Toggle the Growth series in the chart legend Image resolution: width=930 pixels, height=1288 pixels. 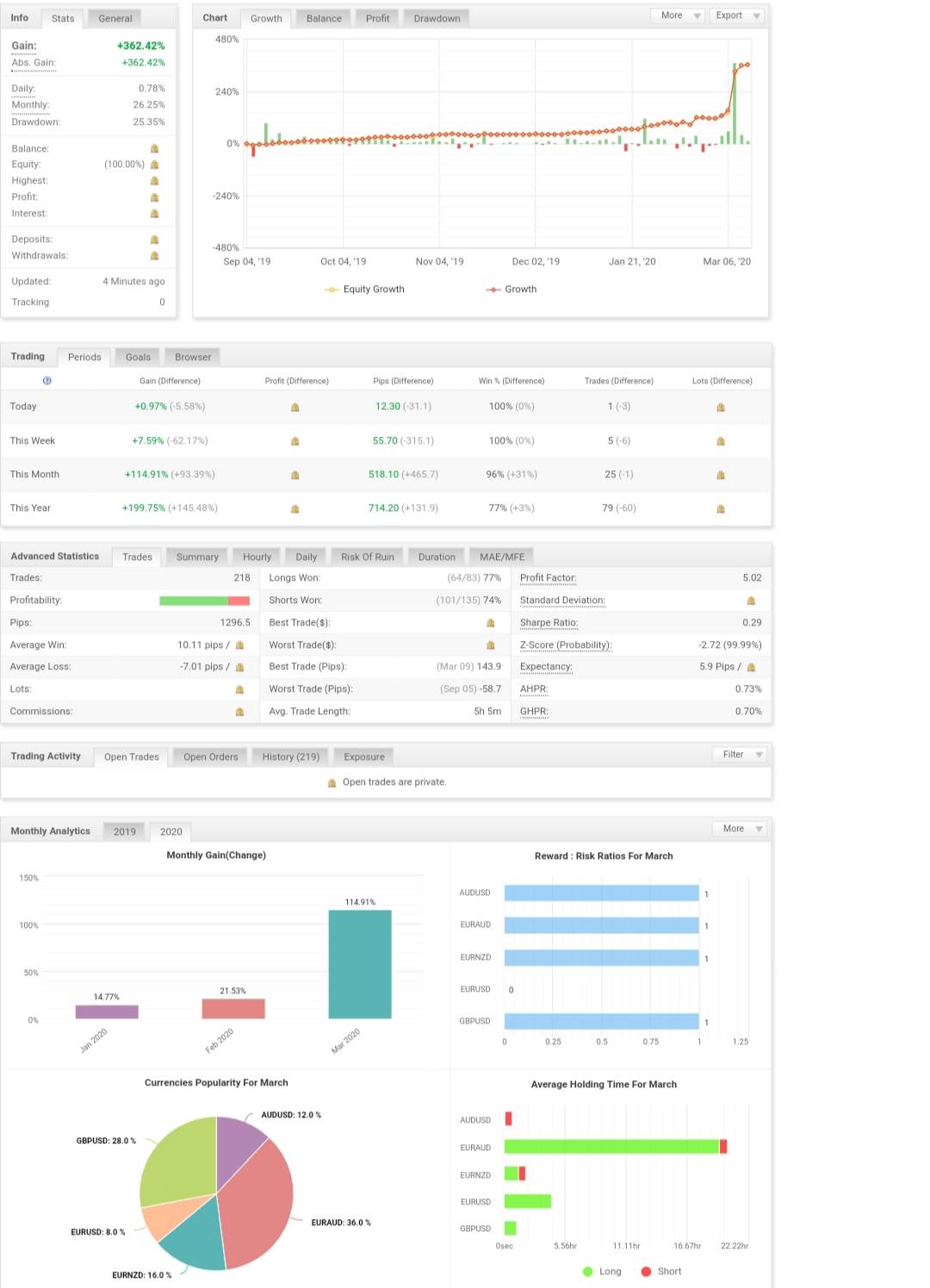[x=512, y=289]
